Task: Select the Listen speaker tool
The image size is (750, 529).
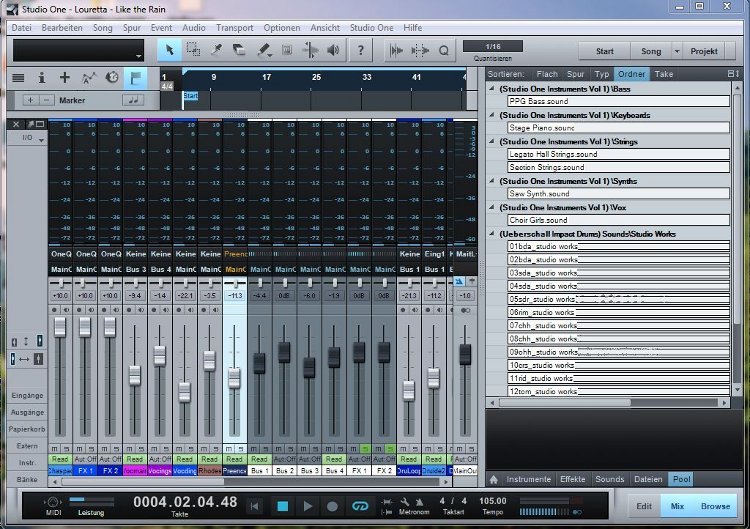Action: 333,50
